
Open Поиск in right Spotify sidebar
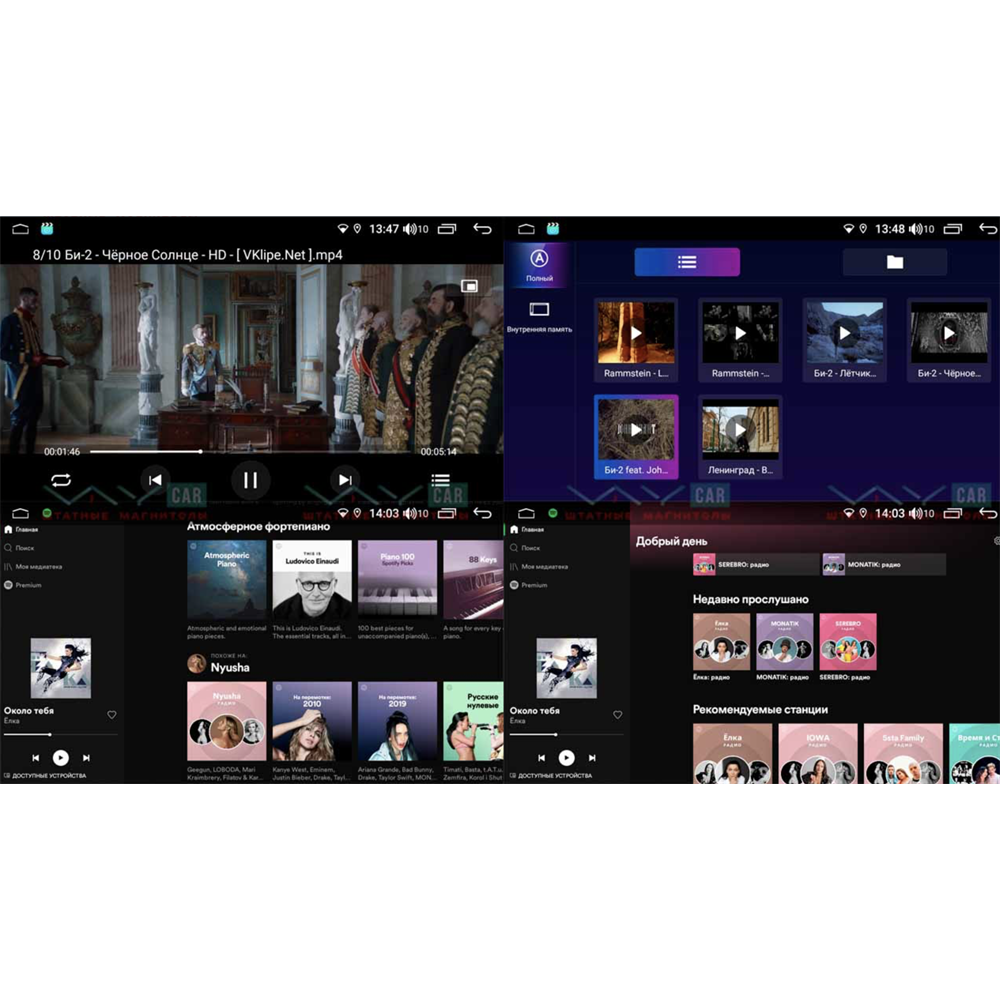[x=526, y=548]
